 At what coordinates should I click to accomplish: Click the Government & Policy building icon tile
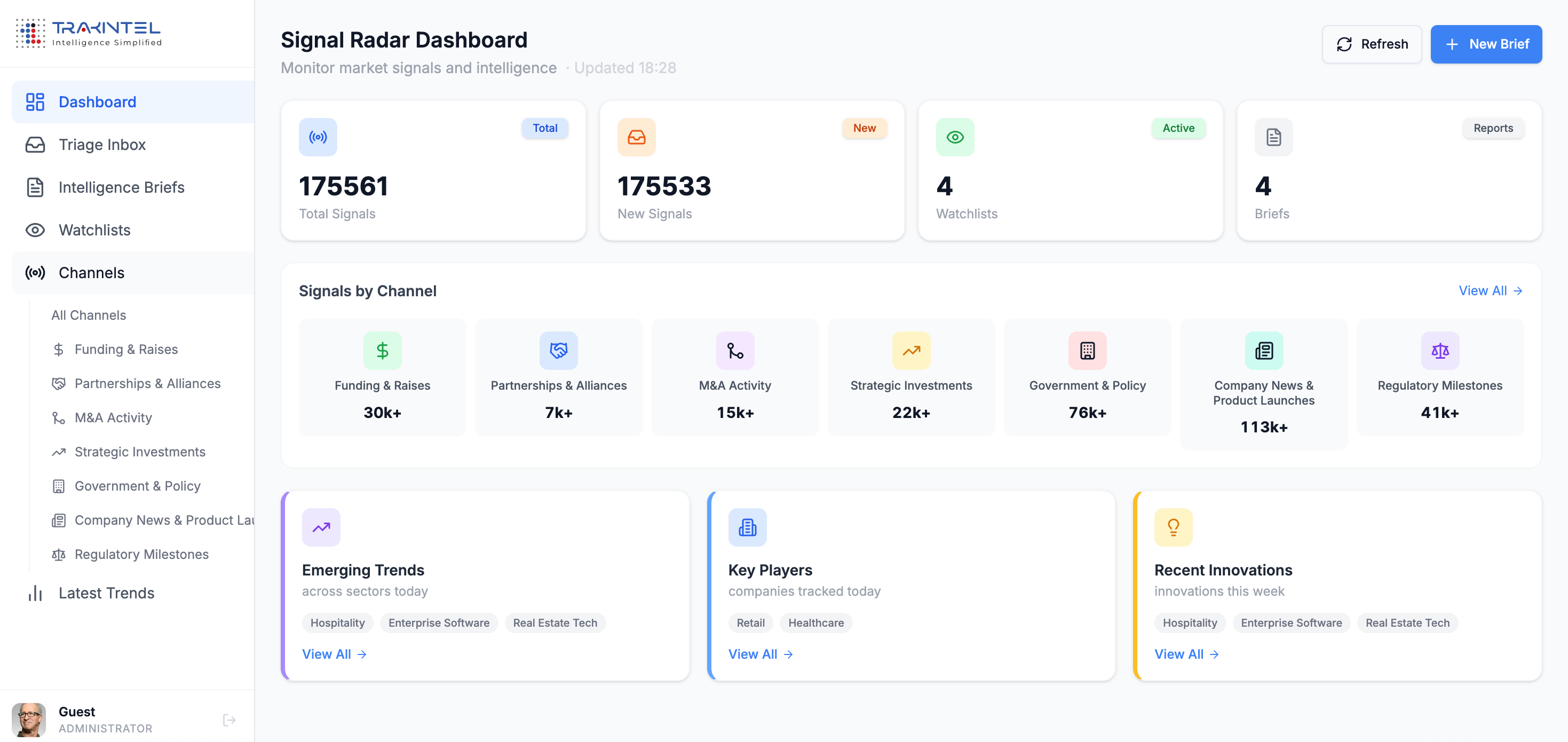point(1087,351)
